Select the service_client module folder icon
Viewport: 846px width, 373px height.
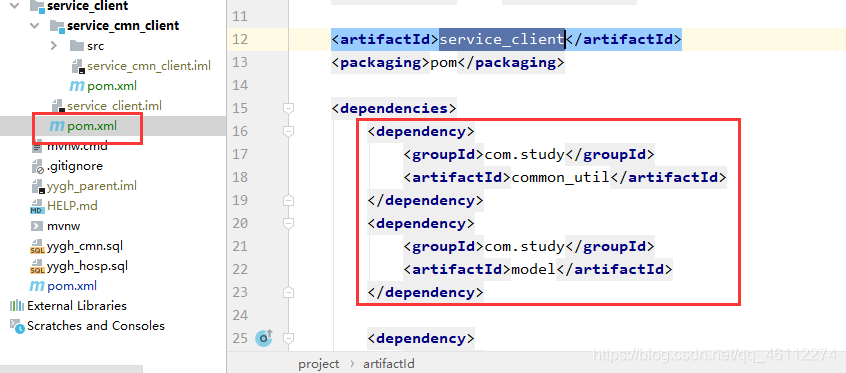coord(36,6)
